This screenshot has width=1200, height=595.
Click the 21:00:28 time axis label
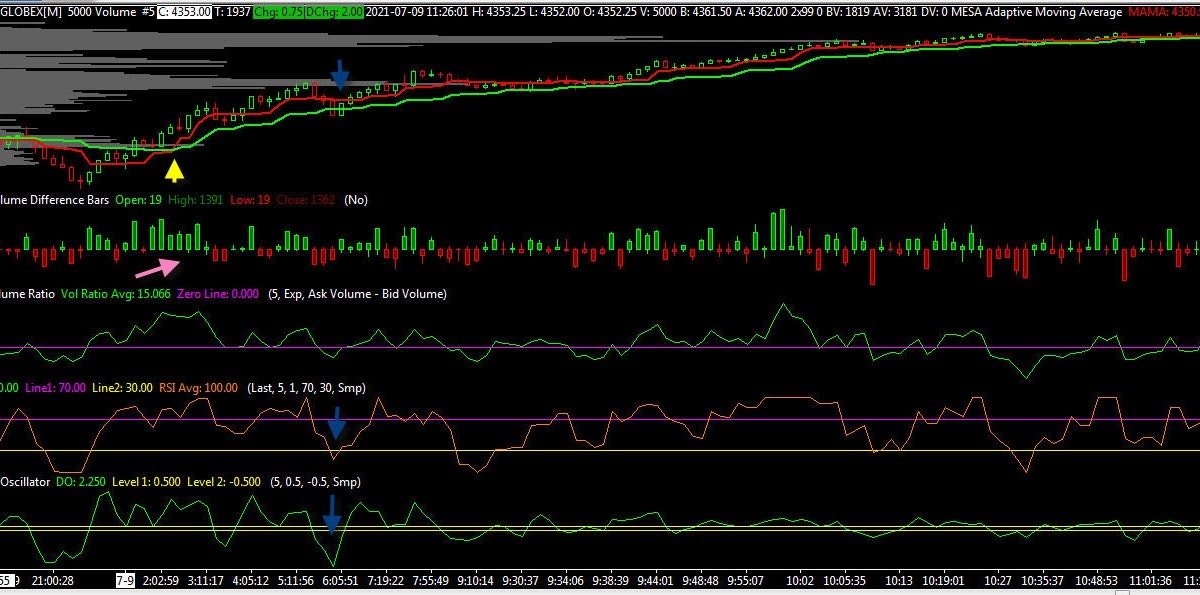click(53, 580)
